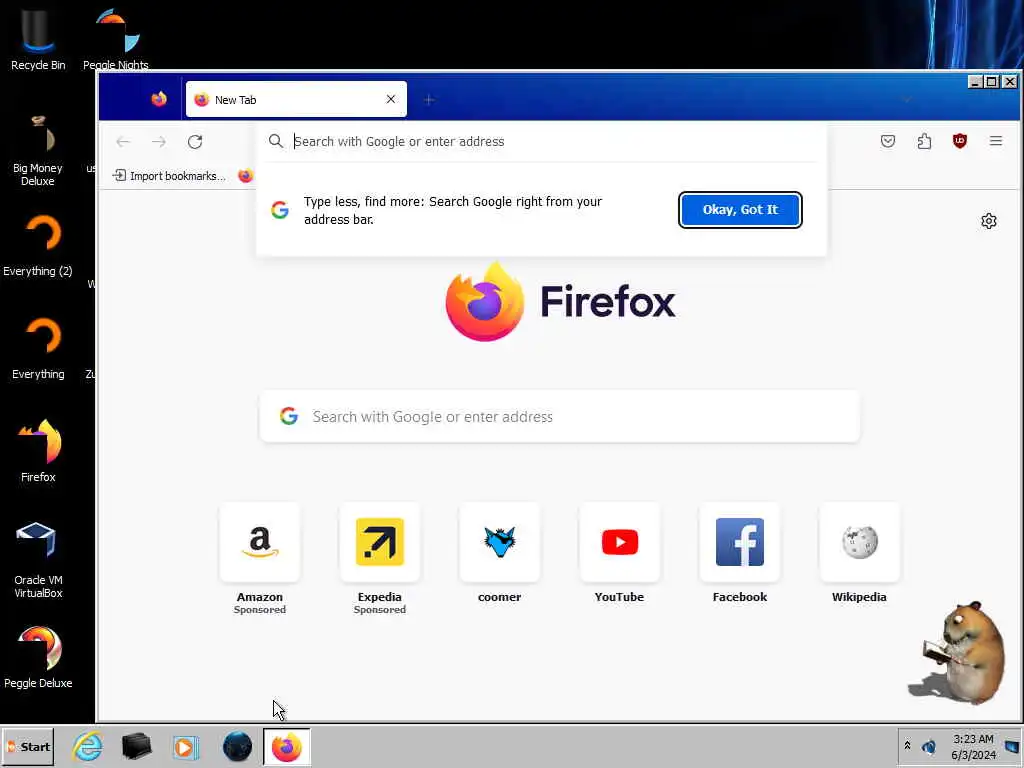Click the show desktop tray icon
This screenshot has width=1024, height=768.
[1012, 746]
